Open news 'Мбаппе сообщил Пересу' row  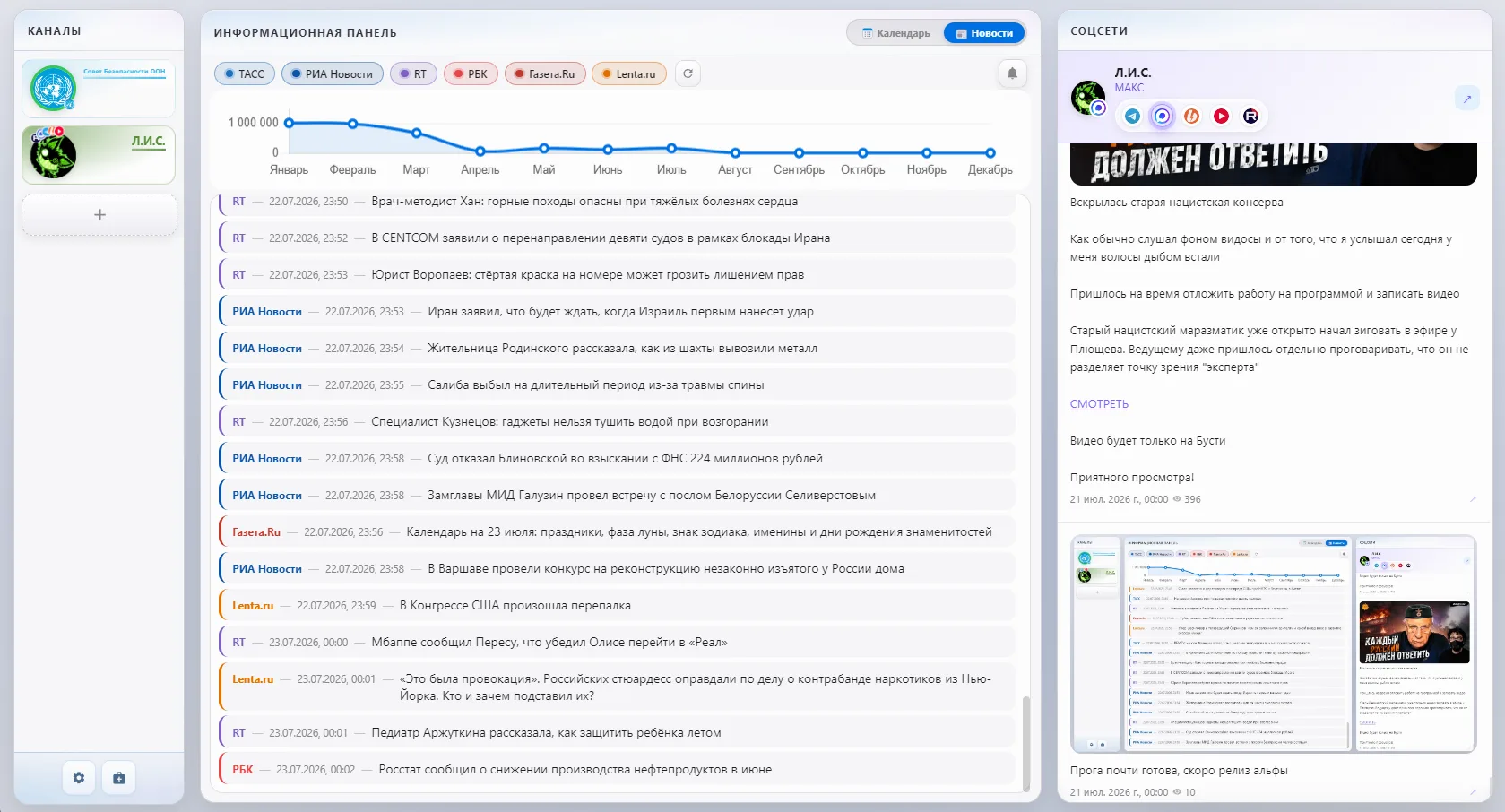618,643
